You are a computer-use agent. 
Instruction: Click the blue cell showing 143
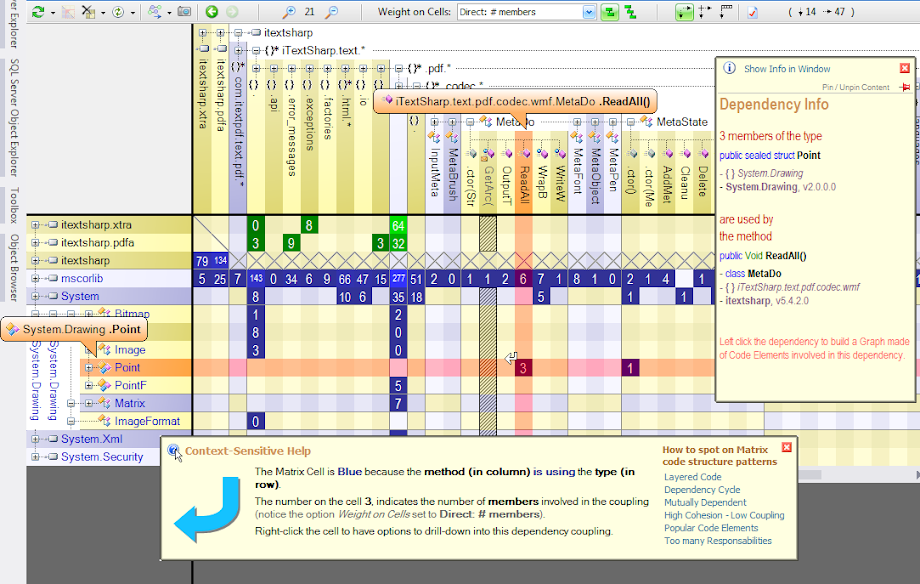(x=256, y=279)
